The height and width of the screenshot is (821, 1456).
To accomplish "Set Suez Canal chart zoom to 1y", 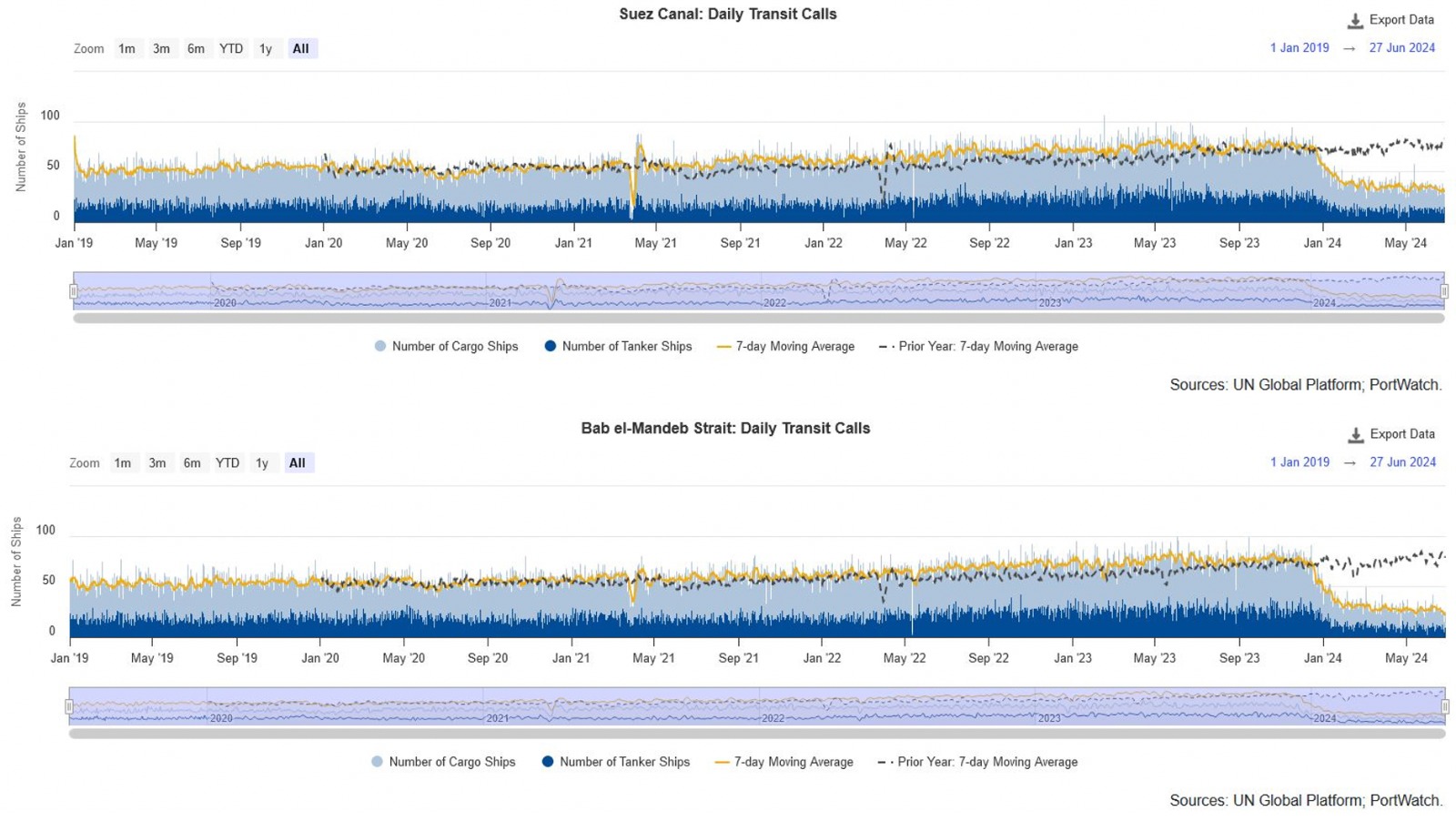I will 266,49.
